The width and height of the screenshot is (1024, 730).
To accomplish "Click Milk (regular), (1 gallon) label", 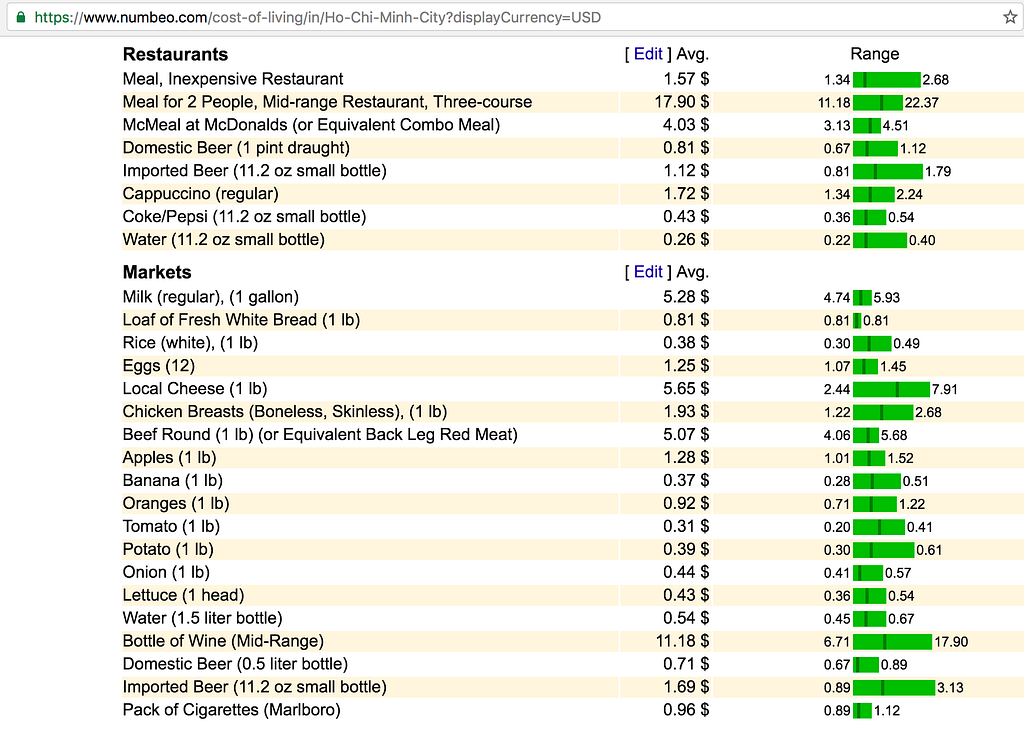I will 210,297.
